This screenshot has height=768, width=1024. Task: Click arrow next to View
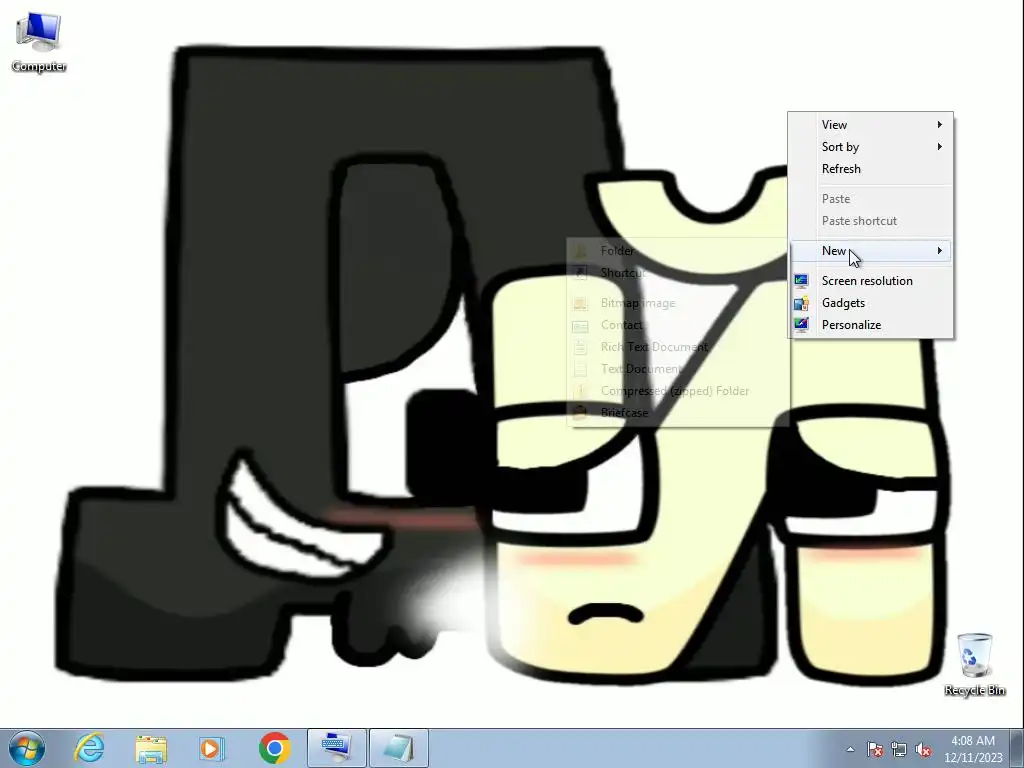click(x=940, y=125)
